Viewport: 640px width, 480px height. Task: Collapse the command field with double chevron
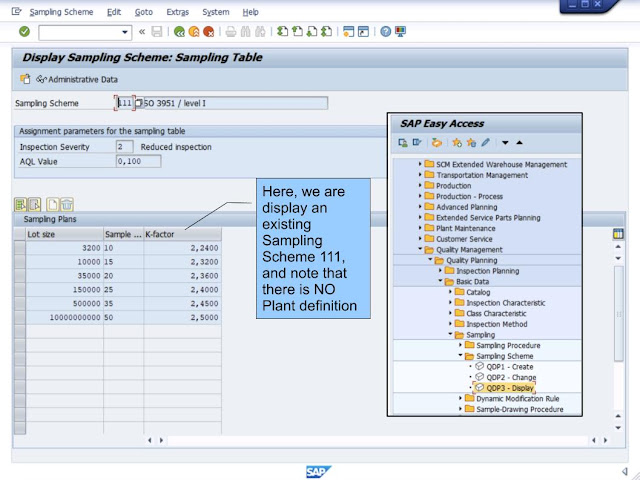coord(142,32)
